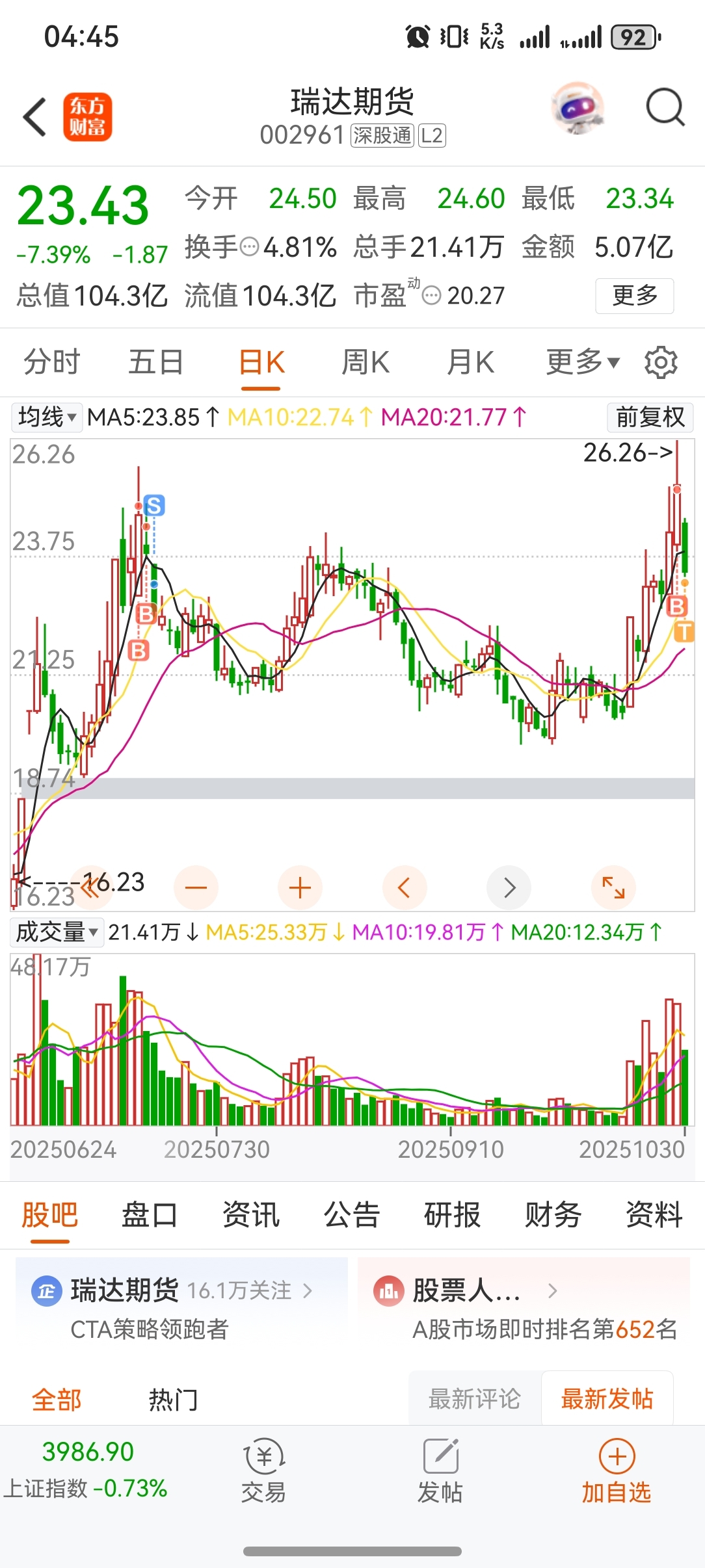Sort by 最新发帖
The width and height of the screenshot is (705, 1568).
[607, 1398]
